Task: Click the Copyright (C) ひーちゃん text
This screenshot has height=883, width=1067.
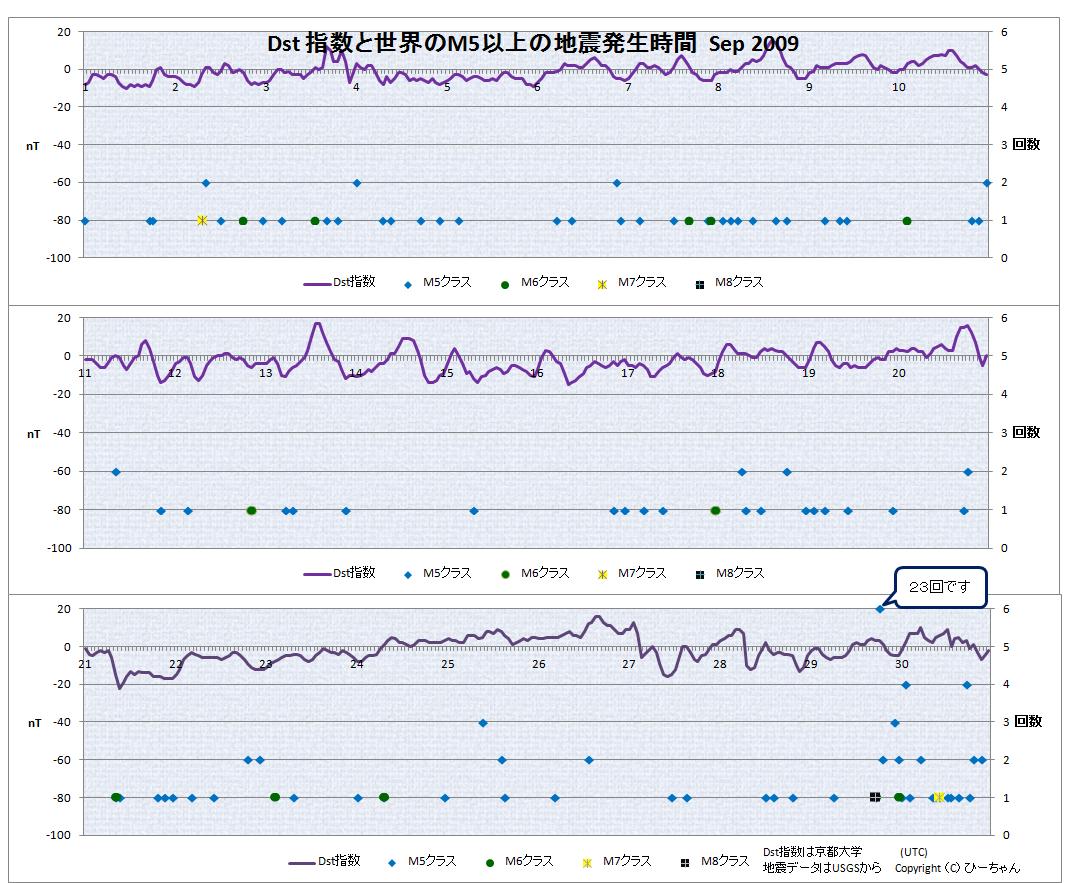Action: 958,868
